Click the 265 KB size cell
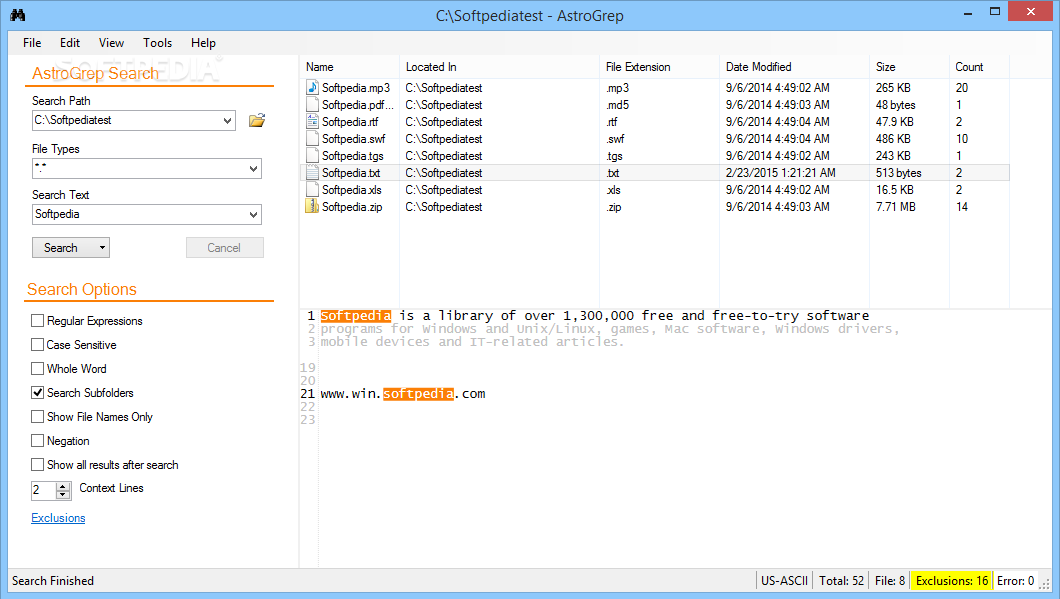The width and height of the screenshot is (1060, 599). (893, 88)
